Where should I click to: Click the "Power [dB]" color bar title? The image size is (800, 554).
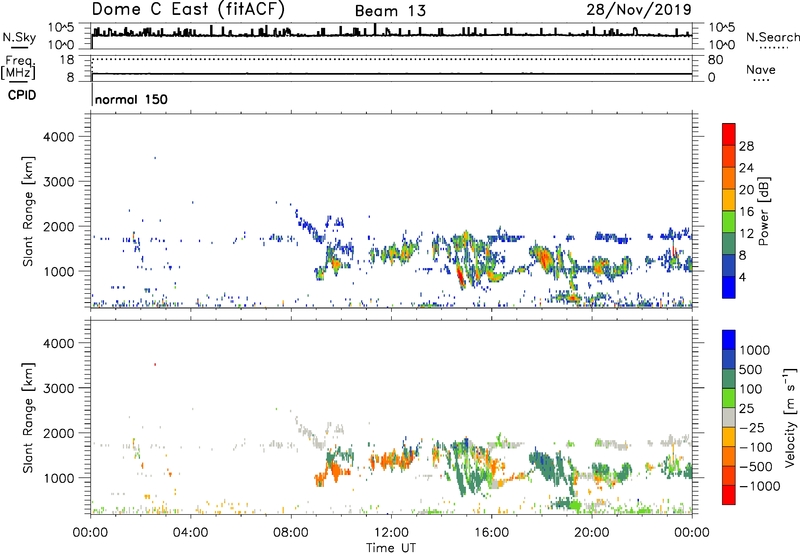pos(763,211)
